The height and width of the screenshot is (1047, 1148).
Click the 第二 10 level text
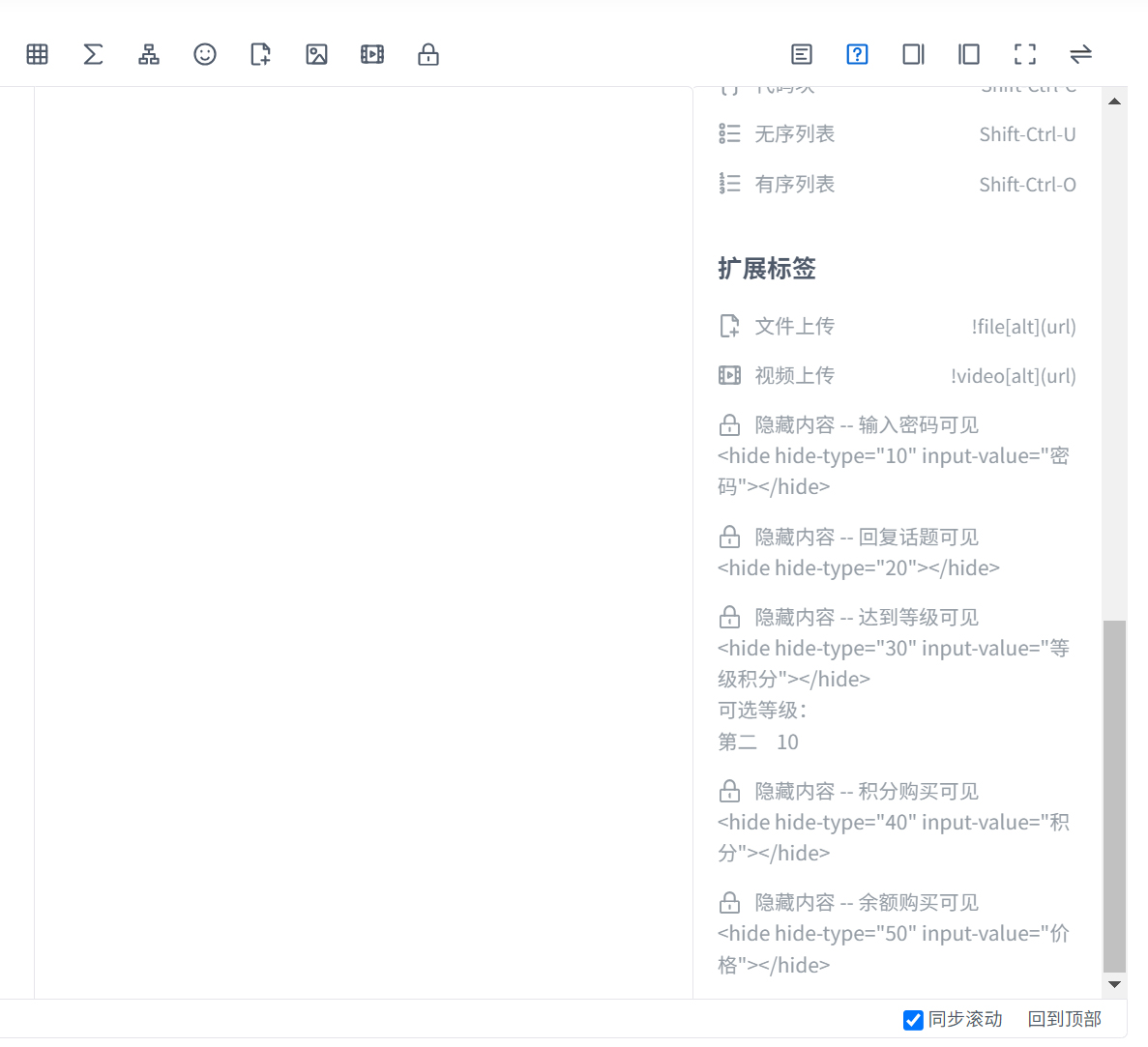click(758, 742)
